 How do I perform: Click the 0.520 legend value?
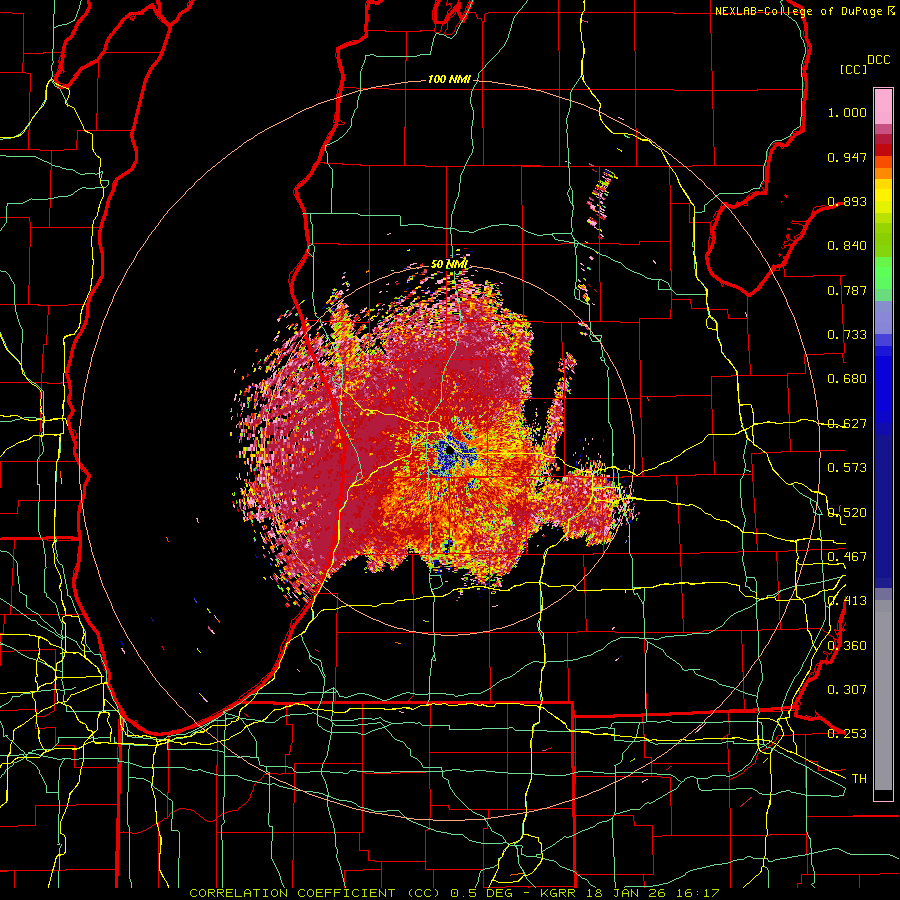847,513
